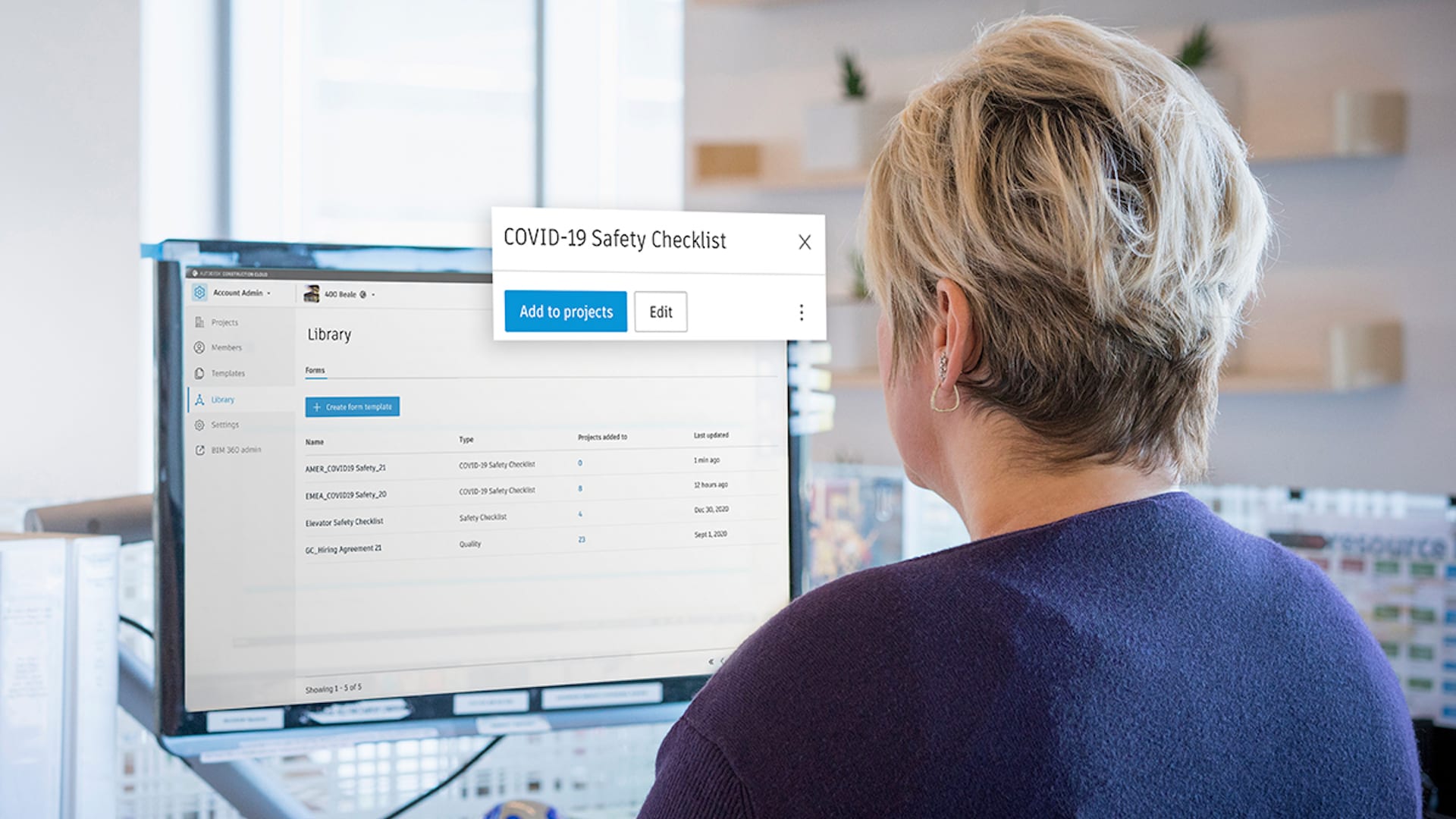Screen dimensions: 1456x819
Task: Select the Forms tab in Library
Action: pyautogui.click(x=315, y=370)
